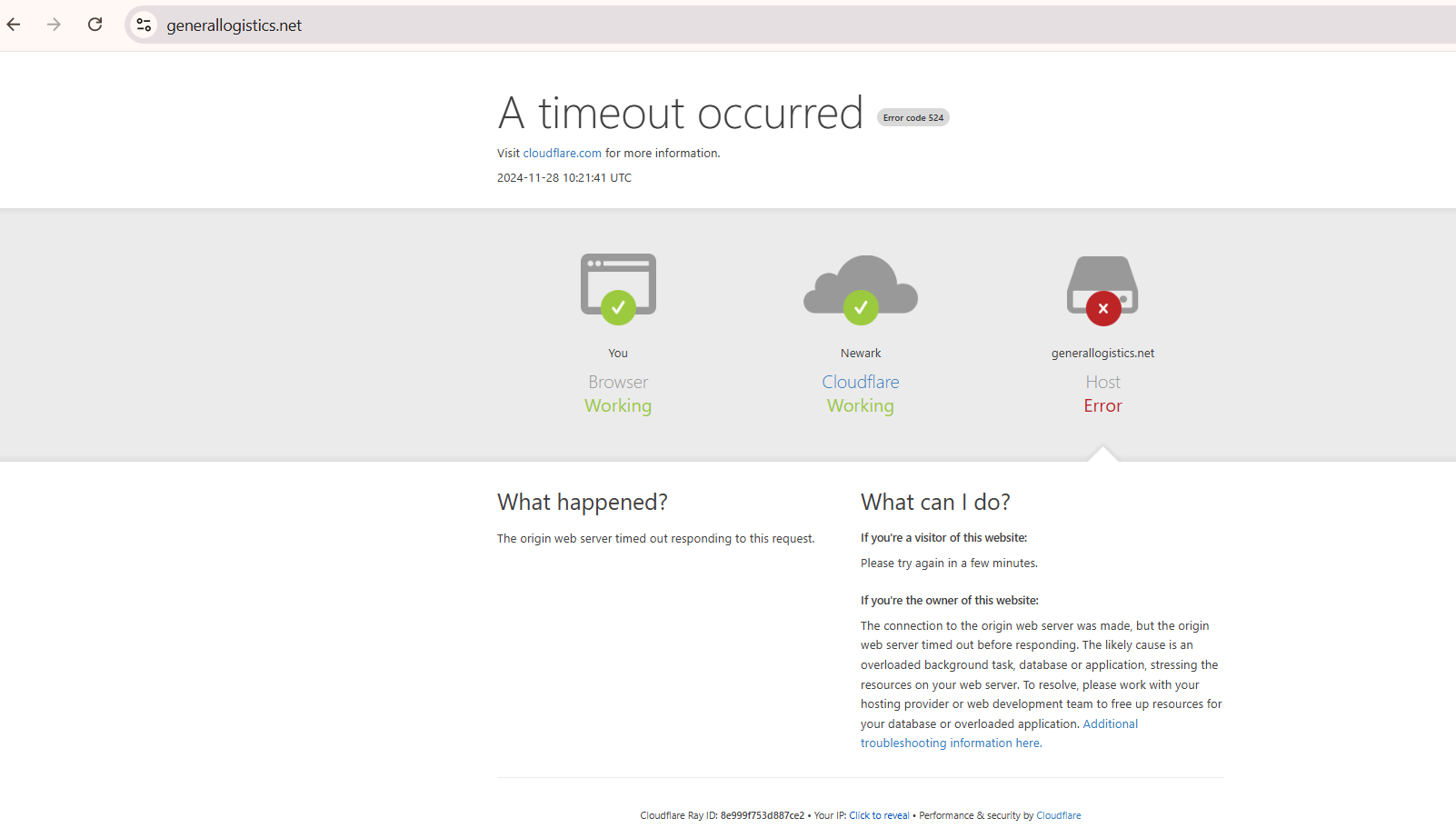Viewport: 1456px width, 838px height.
Task: Open cloudflare.com link for more information
Action: (562, 154)
